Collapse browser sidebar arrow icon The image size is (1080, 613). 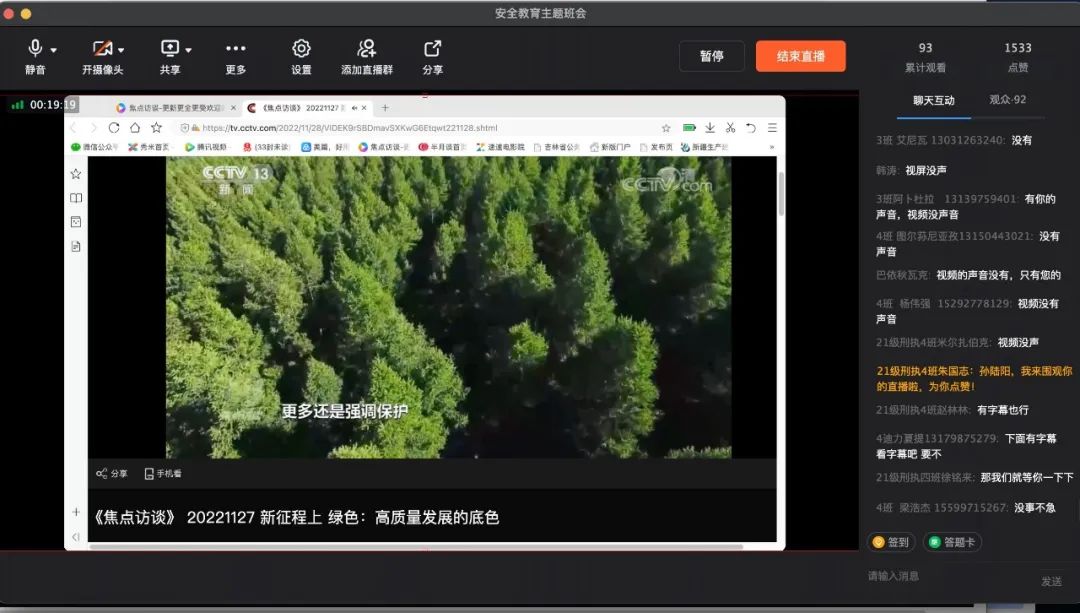(x=76, y=537)
